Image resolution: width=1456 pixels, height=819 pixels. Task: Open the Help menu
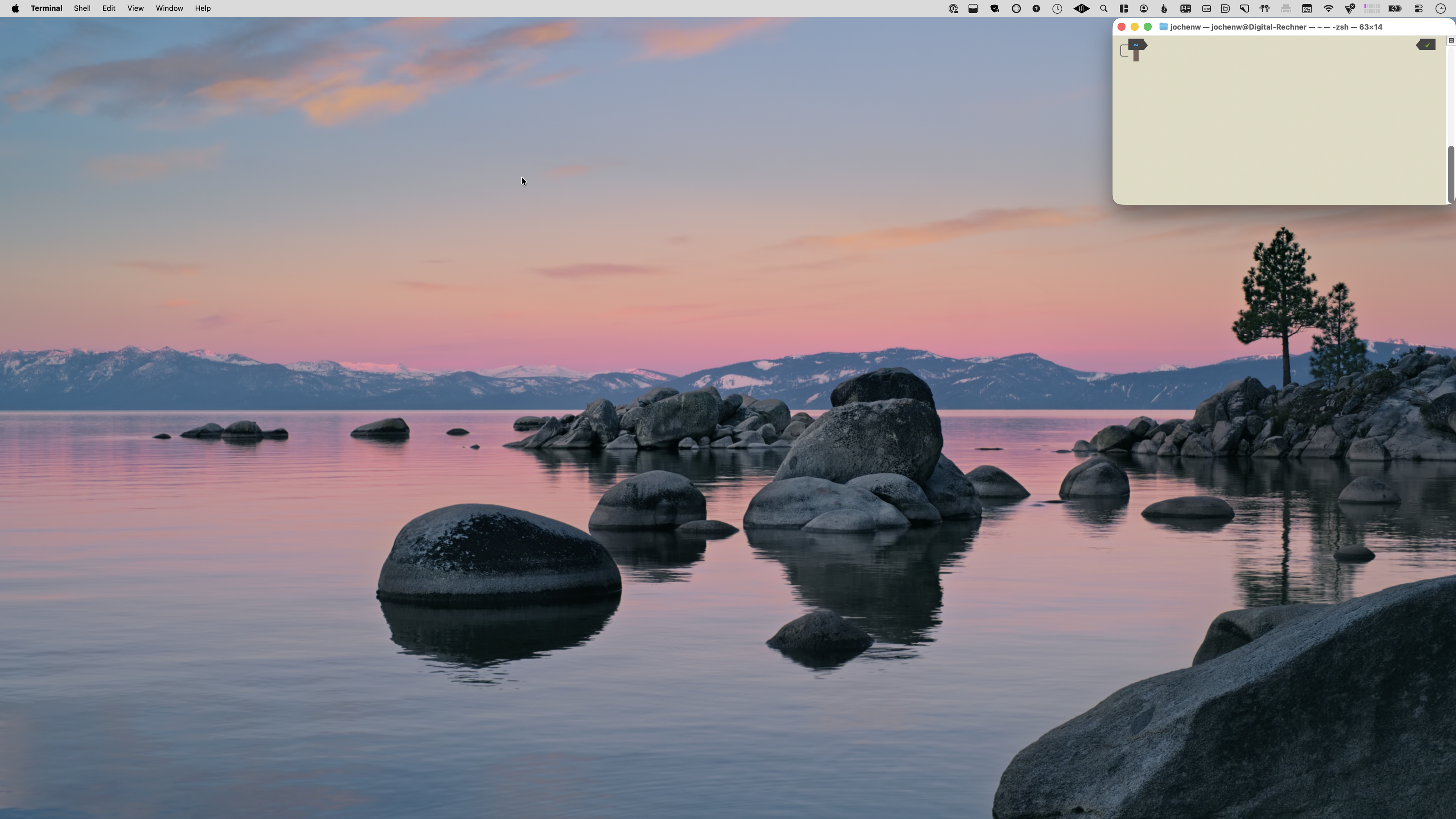(202, 8)
